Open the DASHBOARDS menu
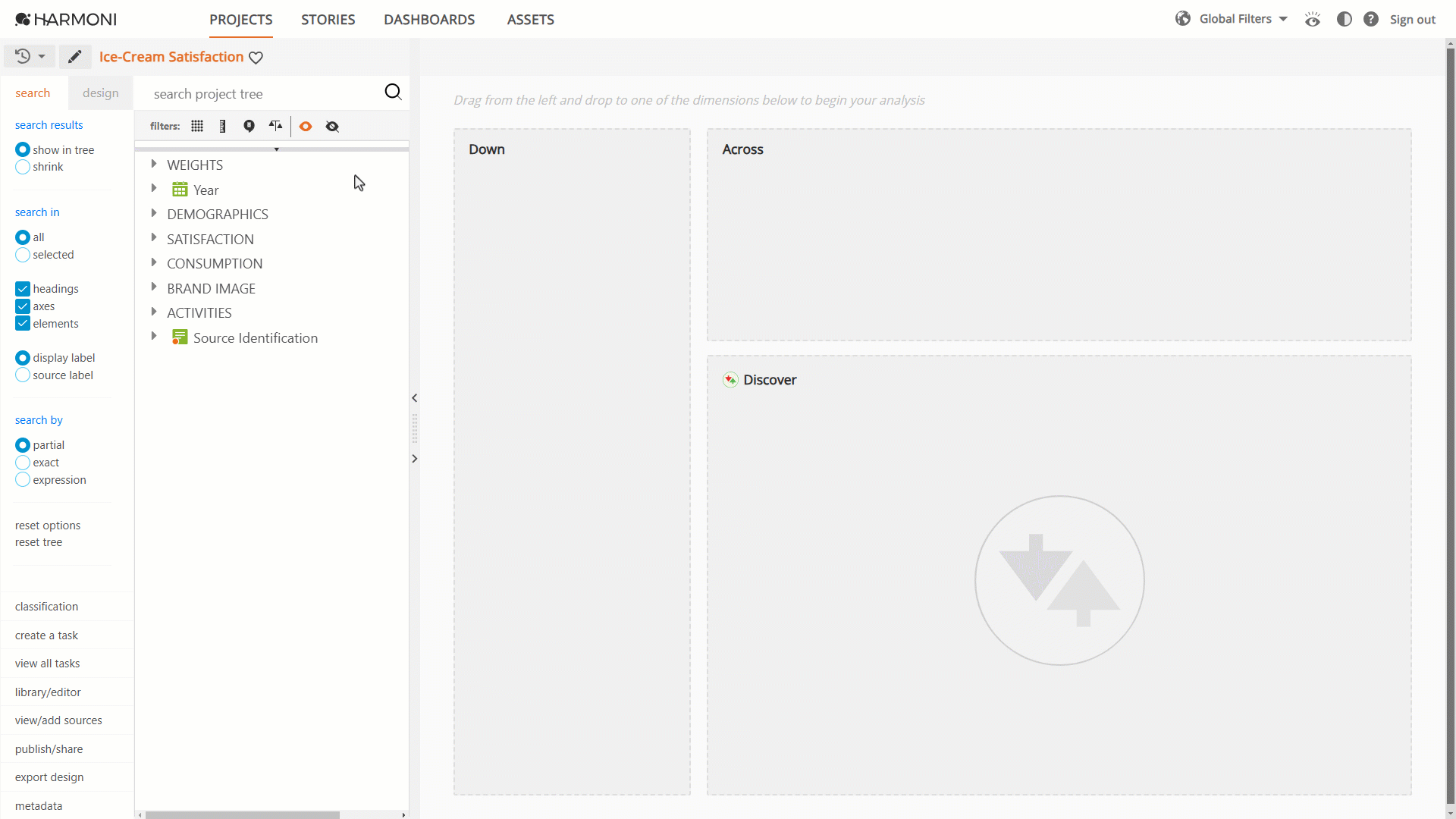Screen dimensions: 1456x819 coord(429,20)
